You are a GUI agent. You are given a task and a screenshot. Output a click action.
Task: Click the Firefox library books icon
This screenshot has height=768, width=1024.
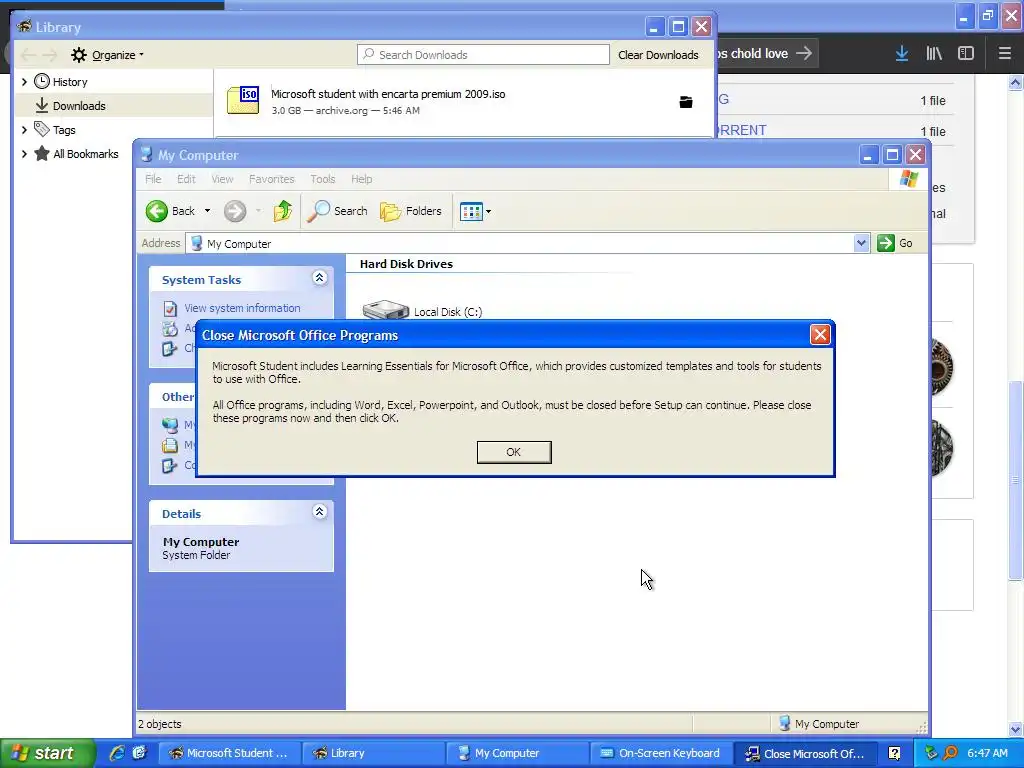934,54
